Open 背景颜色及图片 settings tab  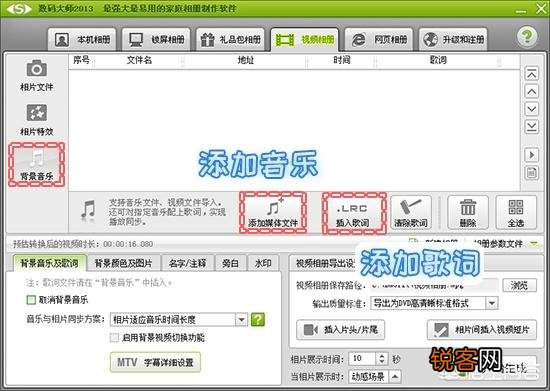click(123, 263)
